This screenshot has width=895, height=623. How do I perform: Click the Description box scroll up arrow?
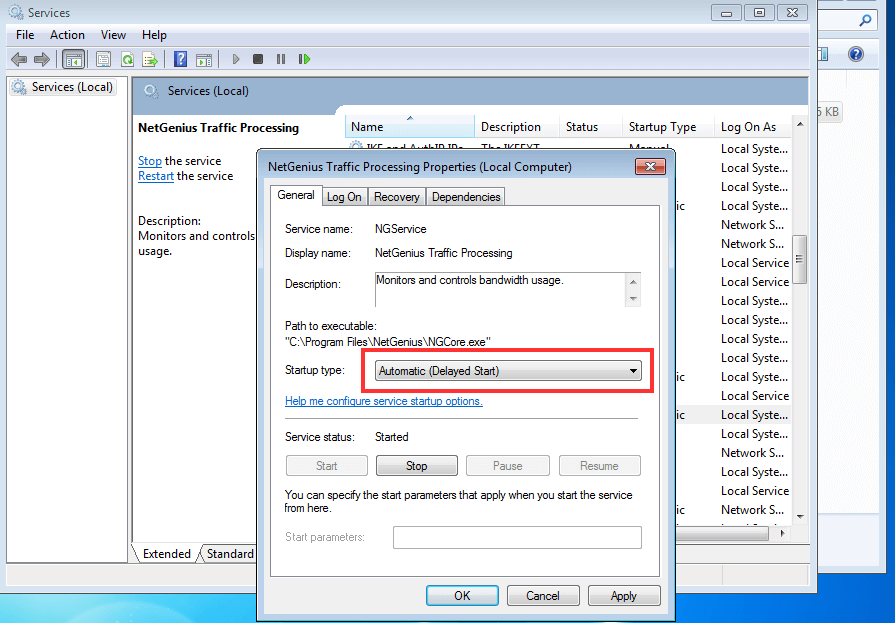tap(633, 282)
